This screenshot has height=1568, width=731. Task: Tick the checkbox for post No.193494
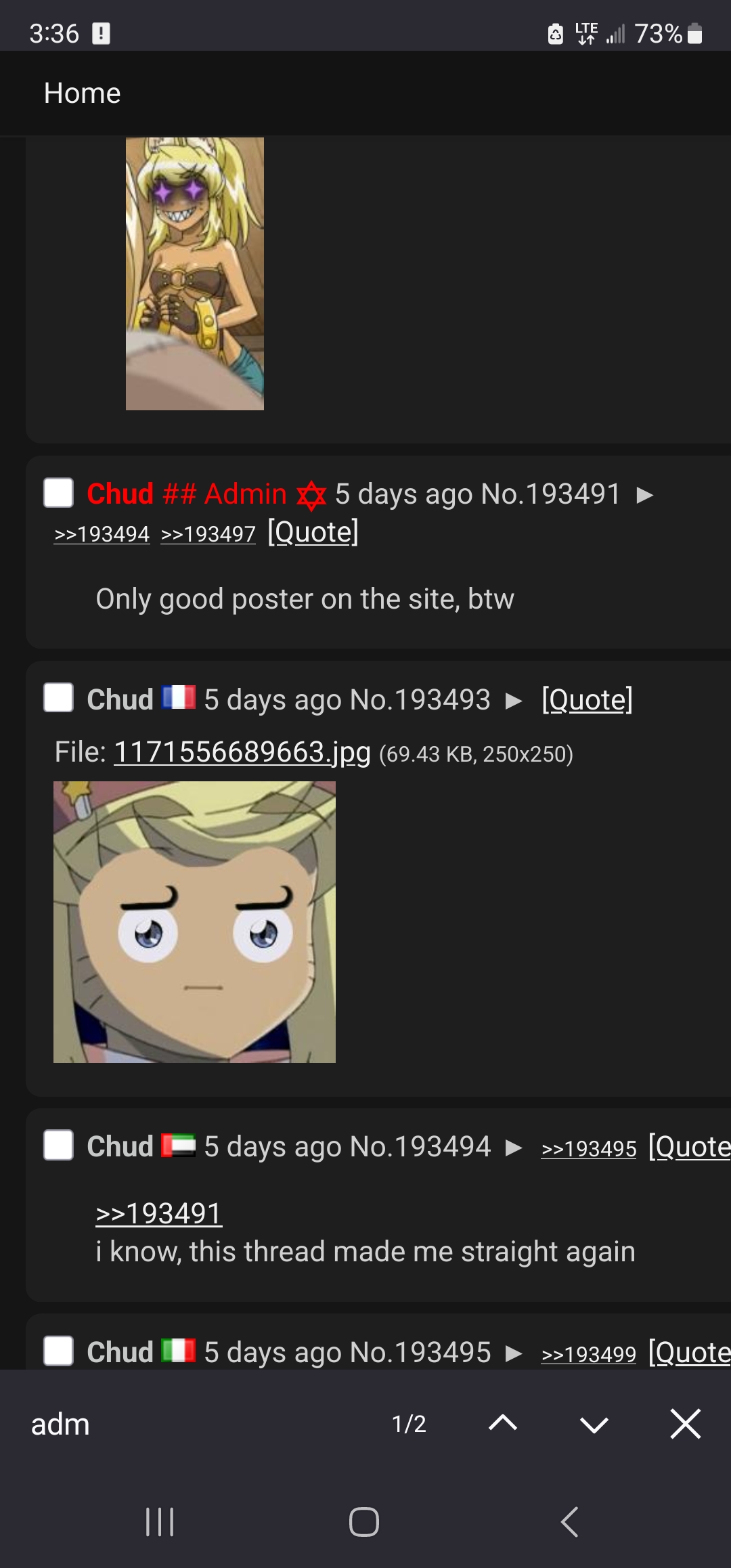click(x=58, y=1146)
